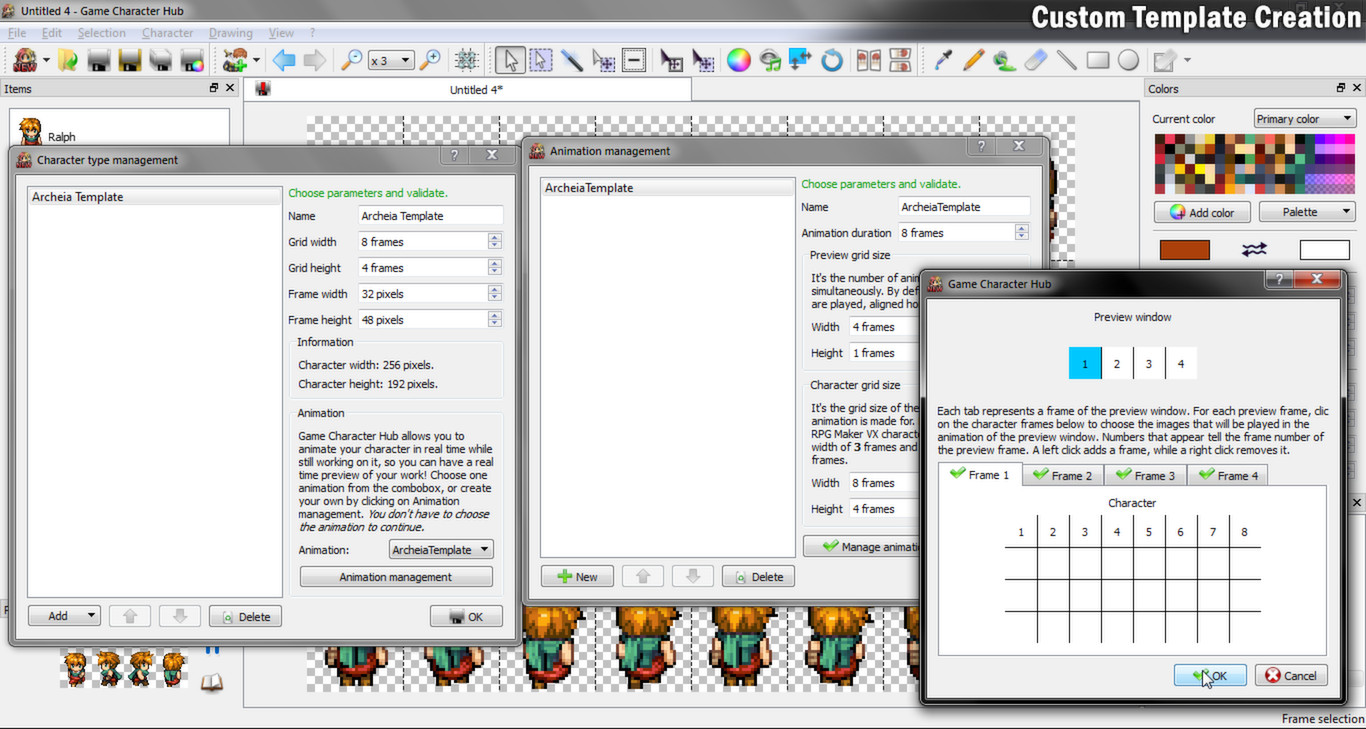The height and width of the screenshot is (729, 1366).
Task: Switch to the Eraser tool
Action: tap(1035, 60)
